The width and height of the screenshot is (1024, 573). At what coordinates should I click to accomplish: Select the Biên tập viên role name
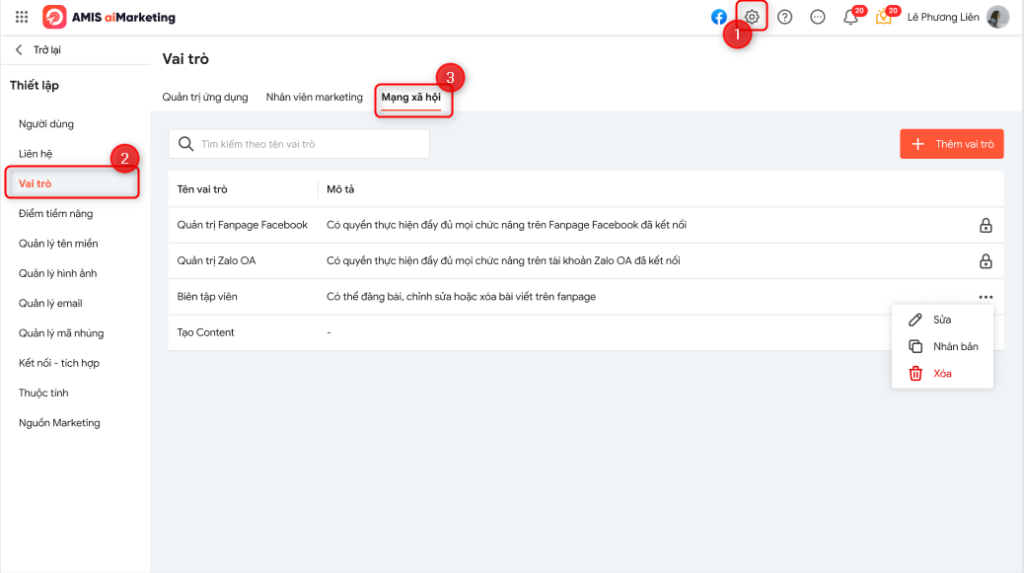(207, 297)
